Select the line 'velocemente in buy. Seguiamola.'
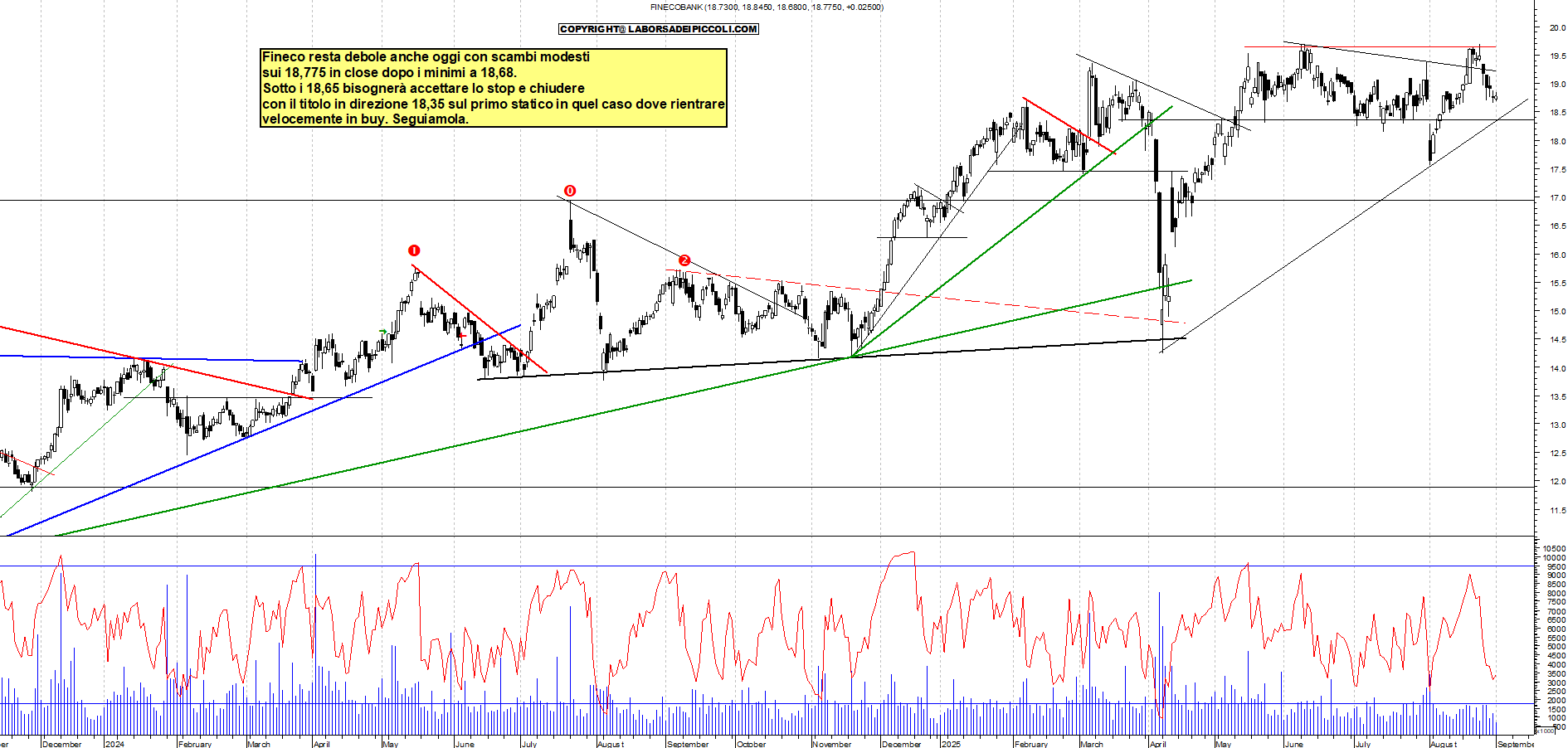 pos(366,119)
